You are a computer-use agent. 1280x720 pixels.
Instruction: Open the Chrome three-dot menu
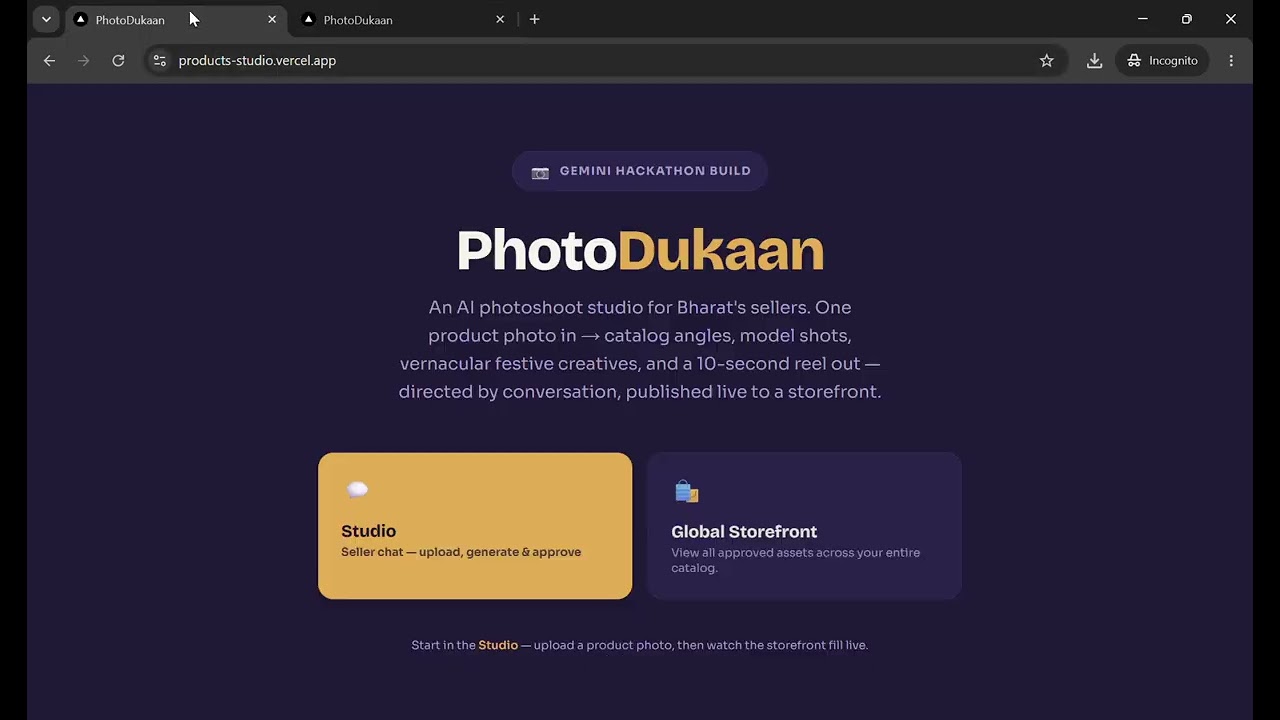pos(1231,61)
